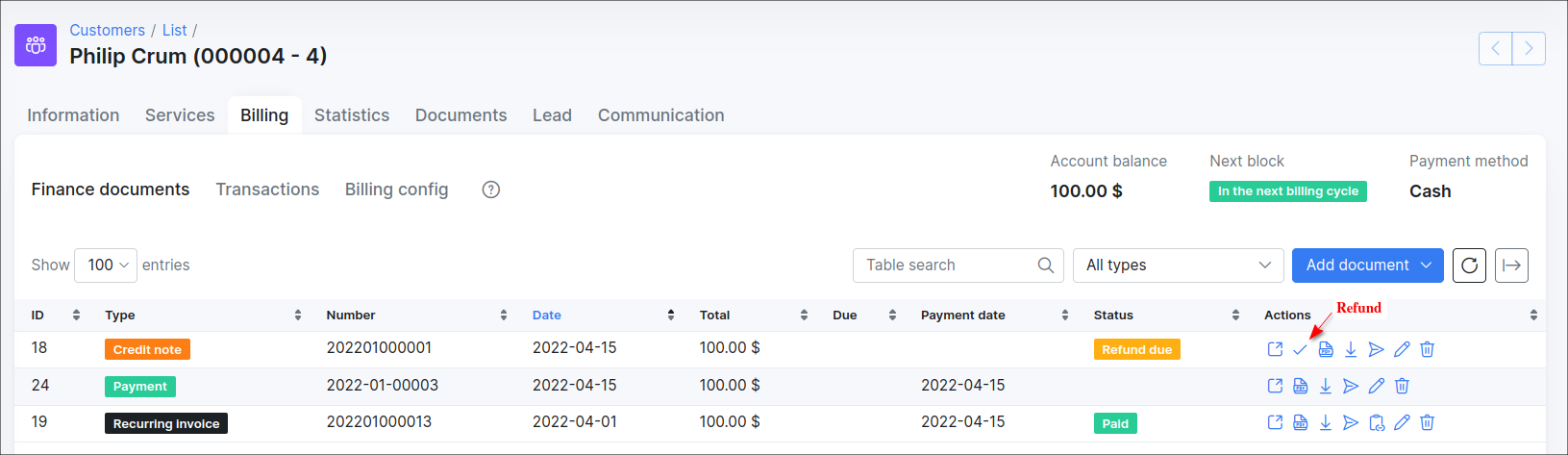
Task: Click the refund checkmark icon for credit note
Action: coord(1300,349)
